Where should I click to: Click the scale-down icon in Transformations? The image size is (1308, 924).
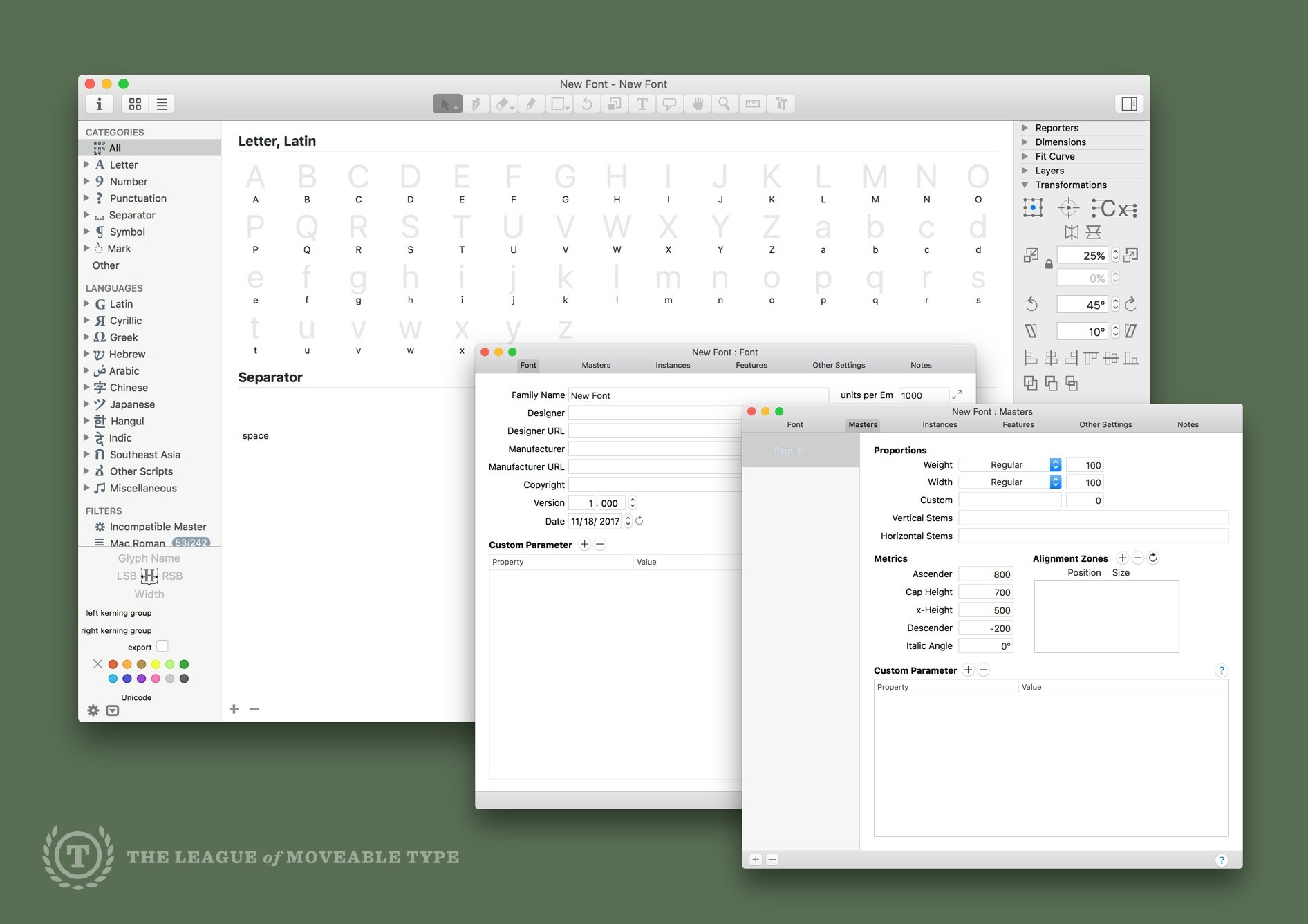point(1031,256)
